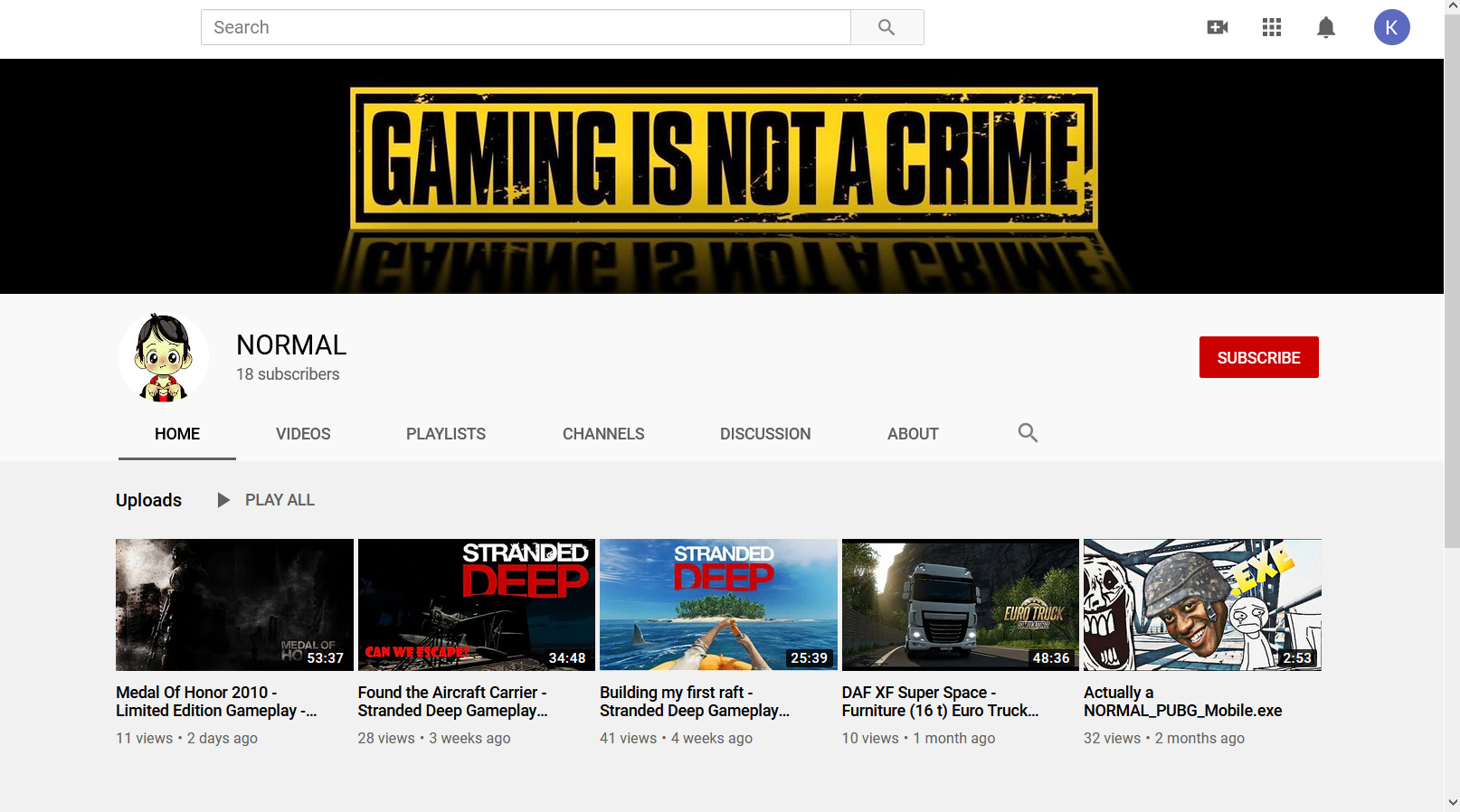Open the Building my first raft thumbnail
Screen dimensions: 1460x812
[x=718, y=605]
